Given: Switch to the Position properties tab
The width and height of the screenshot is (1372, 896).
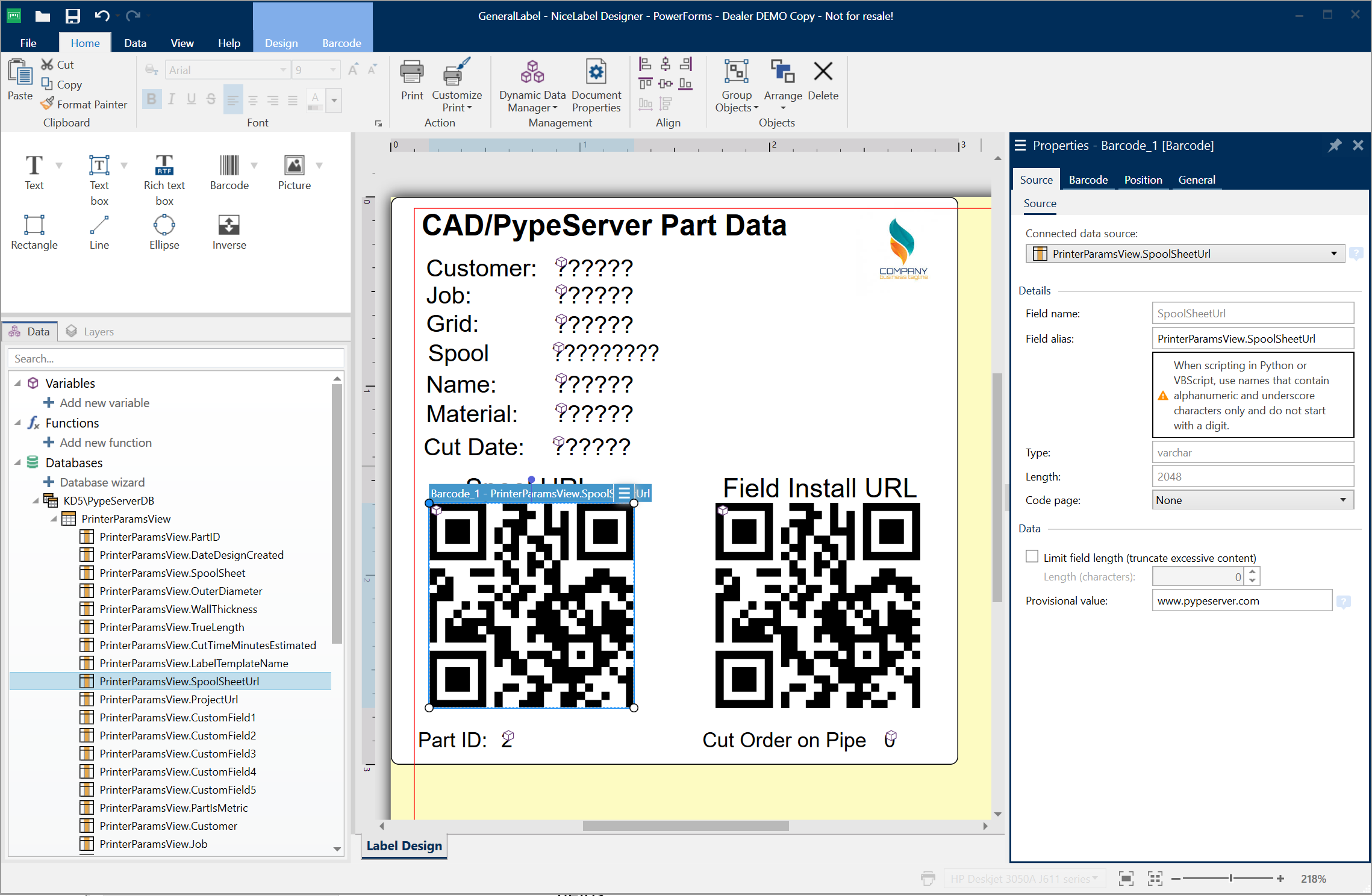Looking at the screenshot, I should (1143, 179).
